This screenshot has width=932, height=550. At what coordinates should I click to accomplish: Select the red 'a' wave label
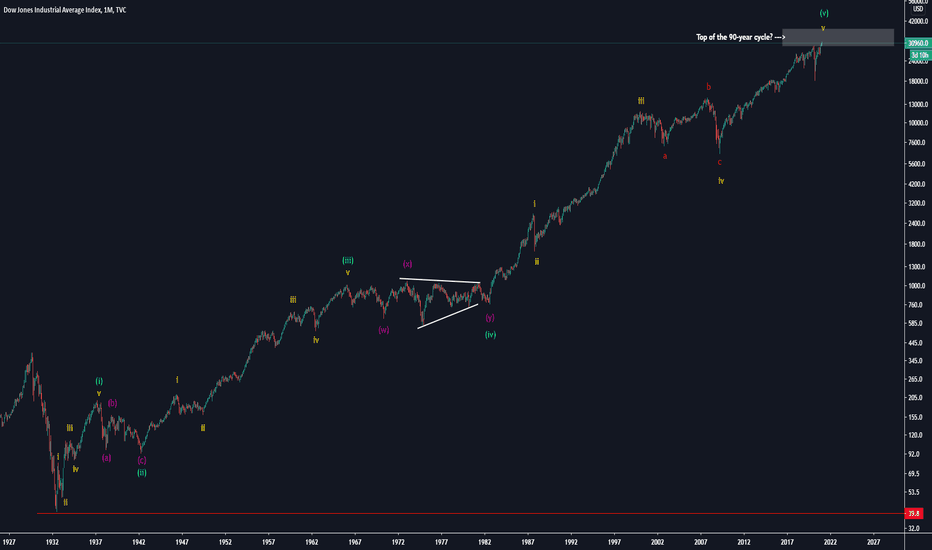pyautogui.click(x=665, y=156)
